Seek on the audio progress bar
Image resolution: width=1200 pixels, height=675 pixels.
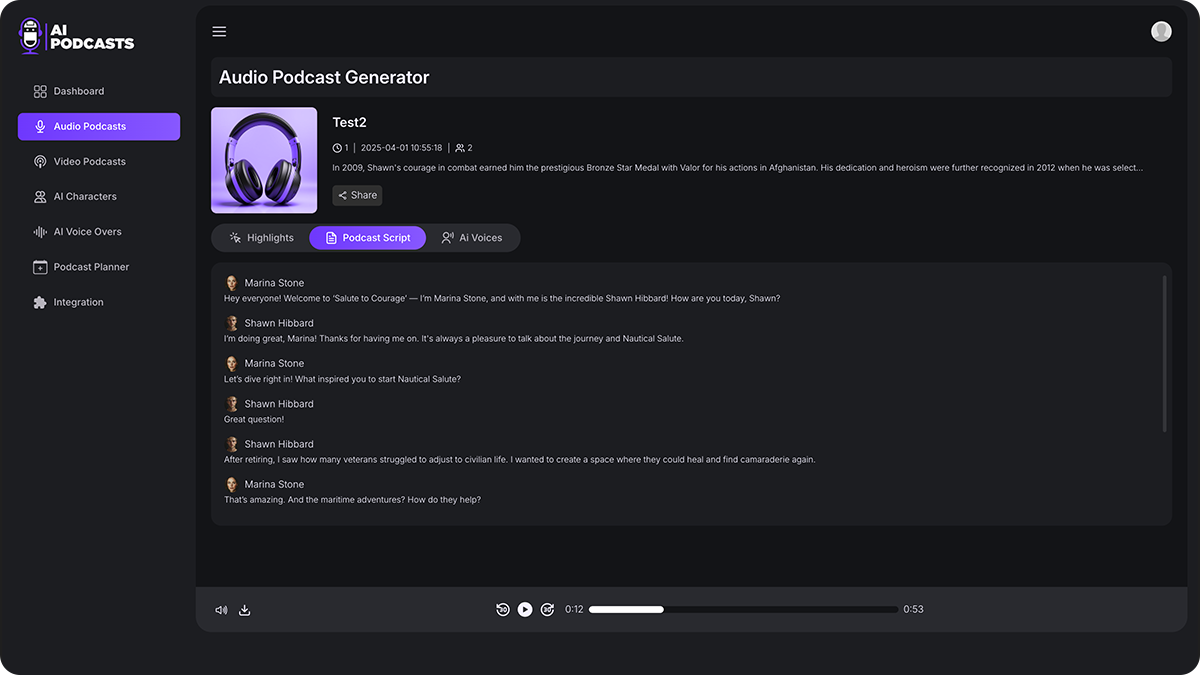click(x=743, y=610)
